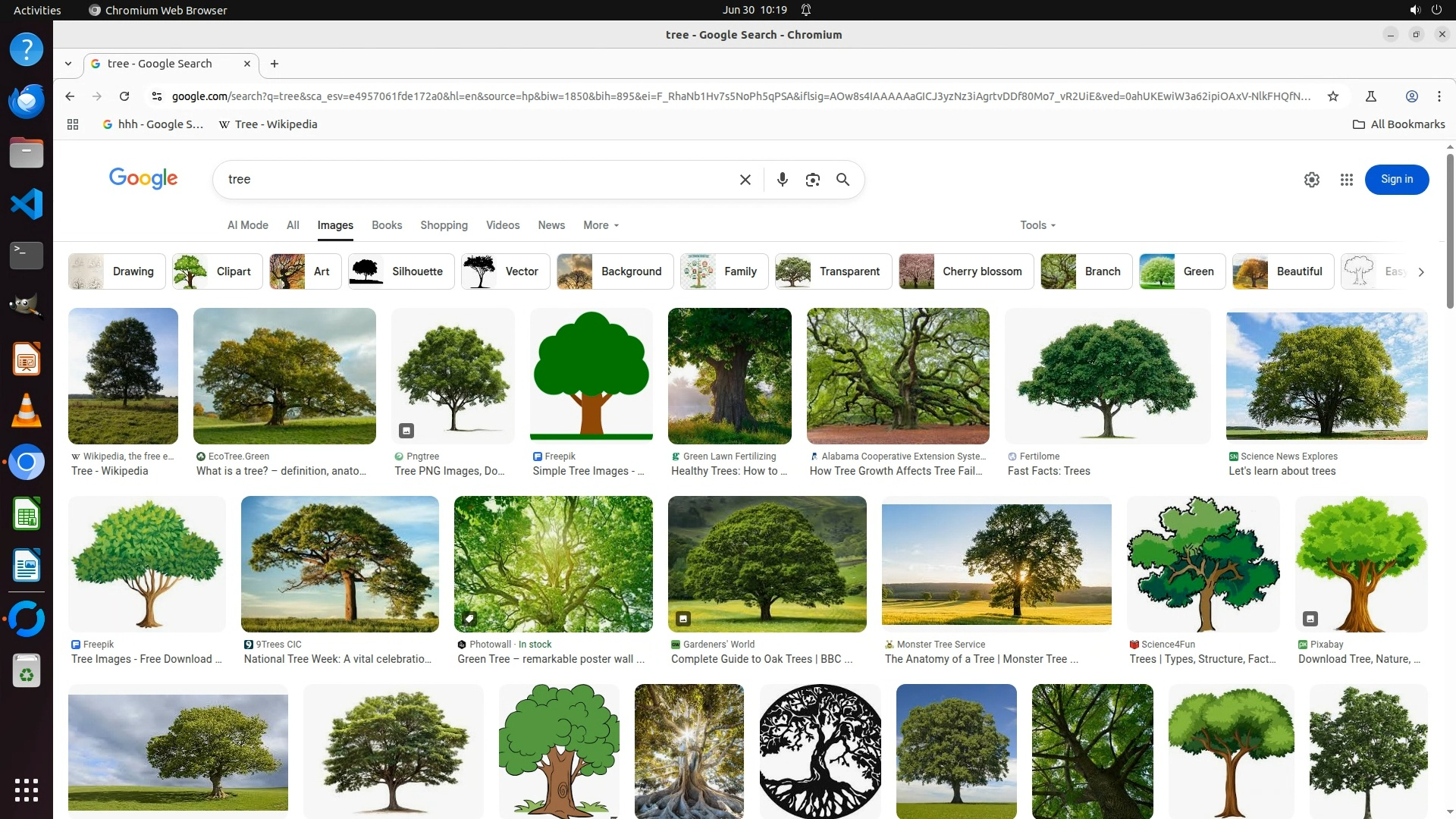Open Google quick settings gear
This screenshot has height=819, width=1456.
pyautogui.click(x=1311, y=180)
